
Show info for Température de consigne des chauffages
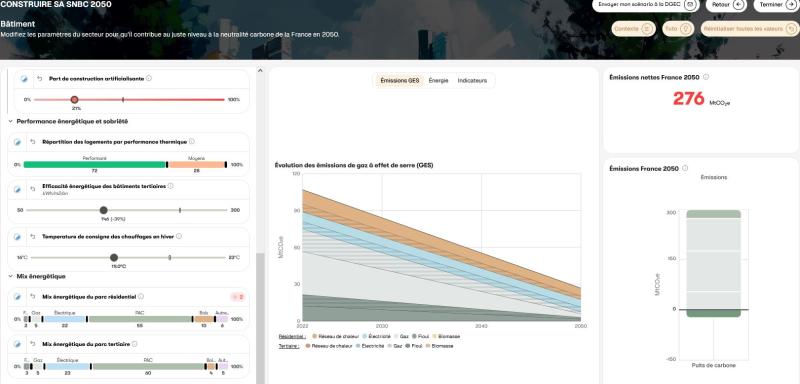tap(179, 237)
